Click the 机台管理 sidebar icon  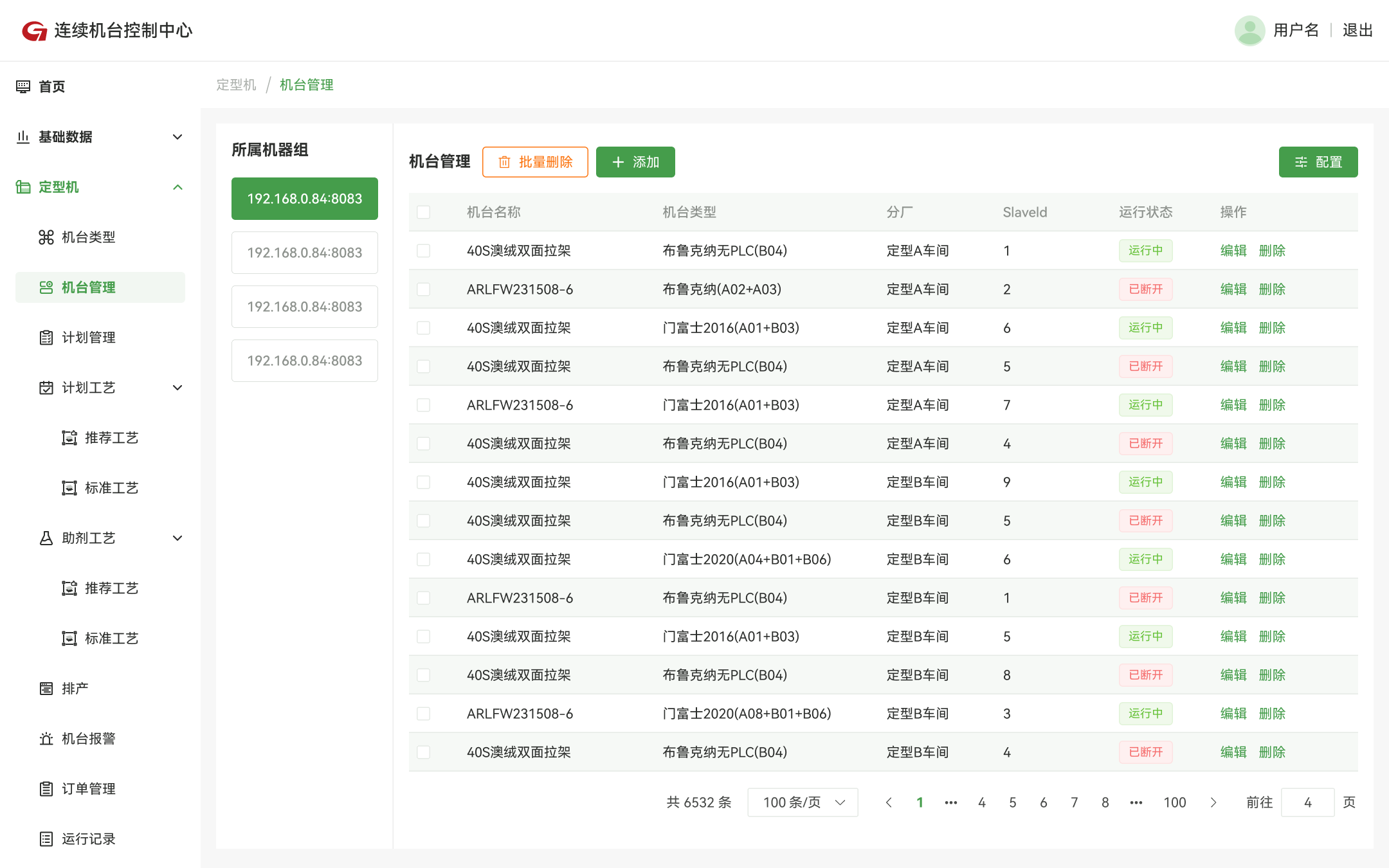pyautogui.click(x=46, y=287)
